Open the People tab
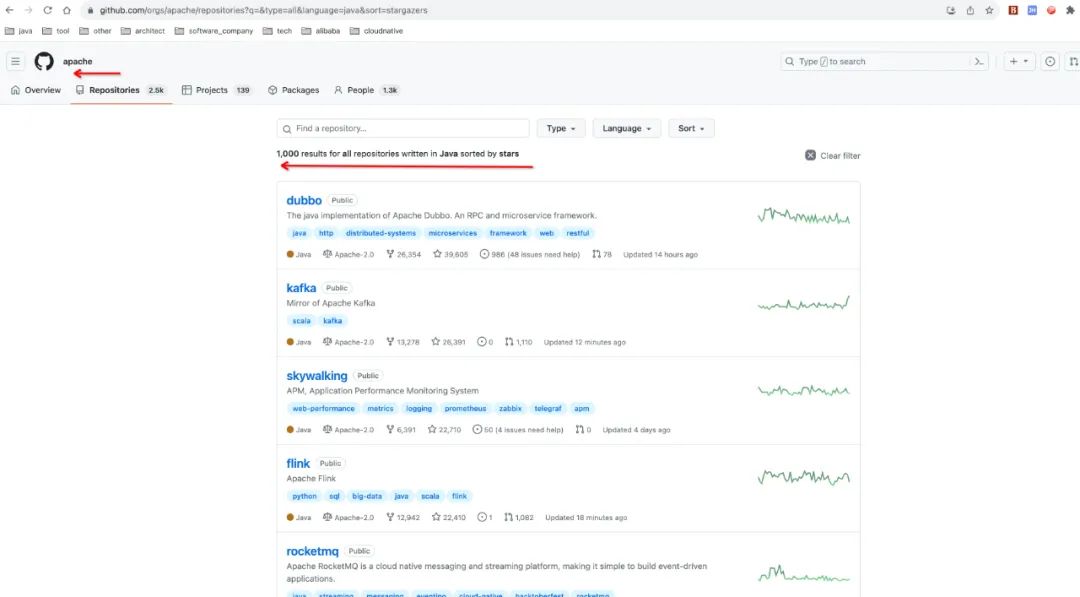Screen dimensions: 1080x597 coord(366,90)
